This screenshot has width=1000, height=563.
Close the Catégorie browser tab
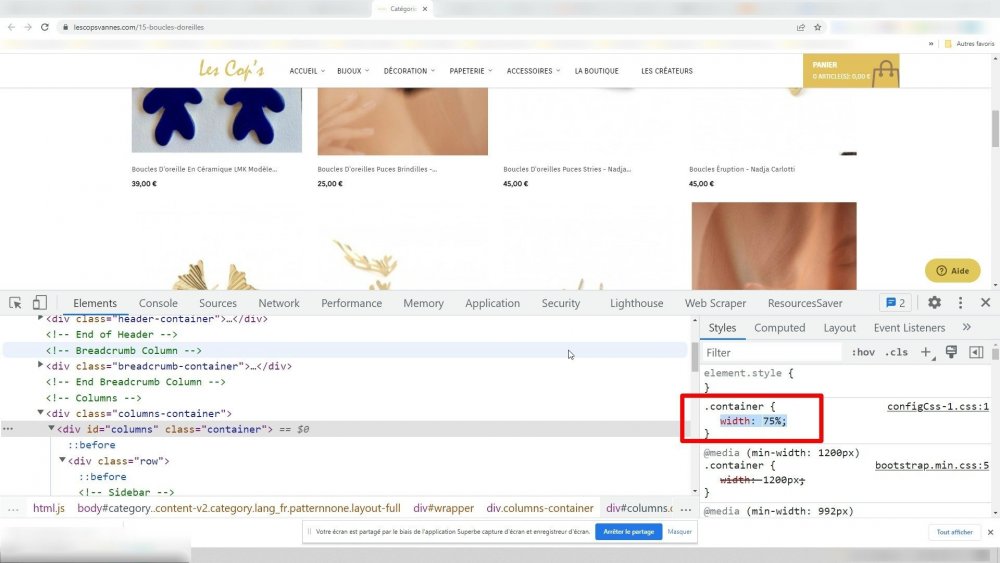[x=425, y=9]
